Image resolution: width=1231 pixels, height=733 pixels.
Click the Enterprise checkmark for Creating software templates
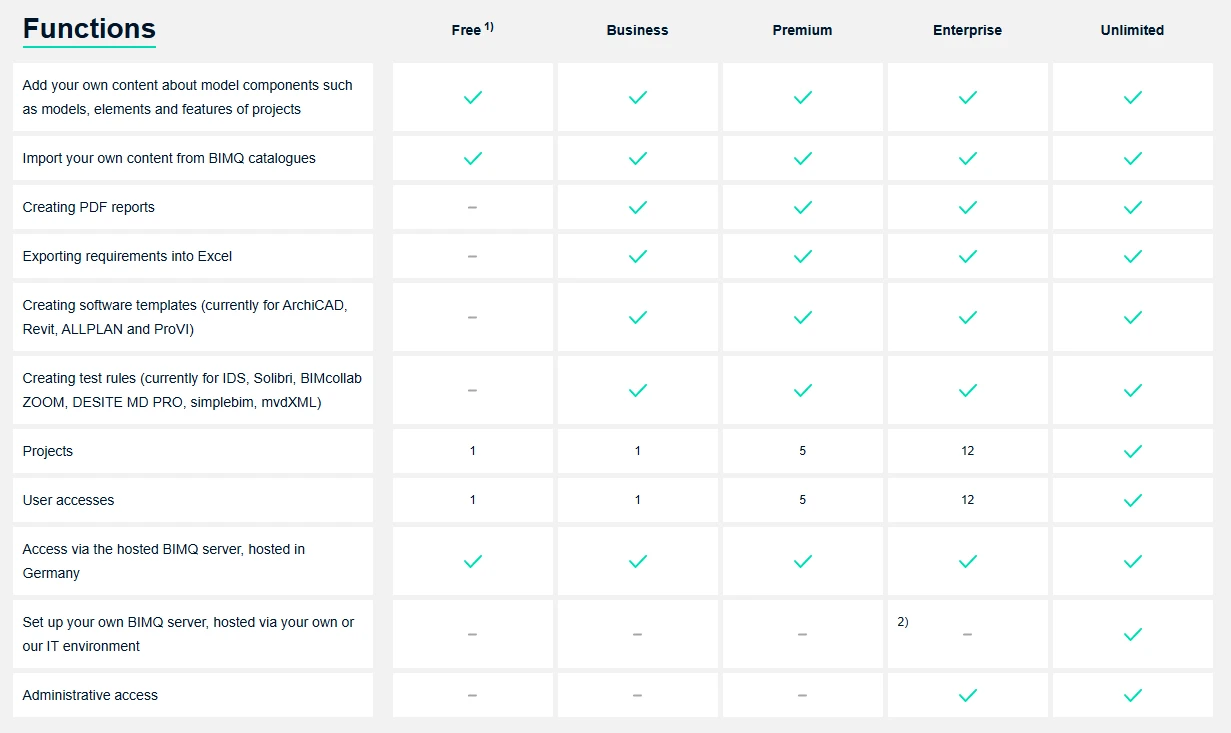coord(968,317)
